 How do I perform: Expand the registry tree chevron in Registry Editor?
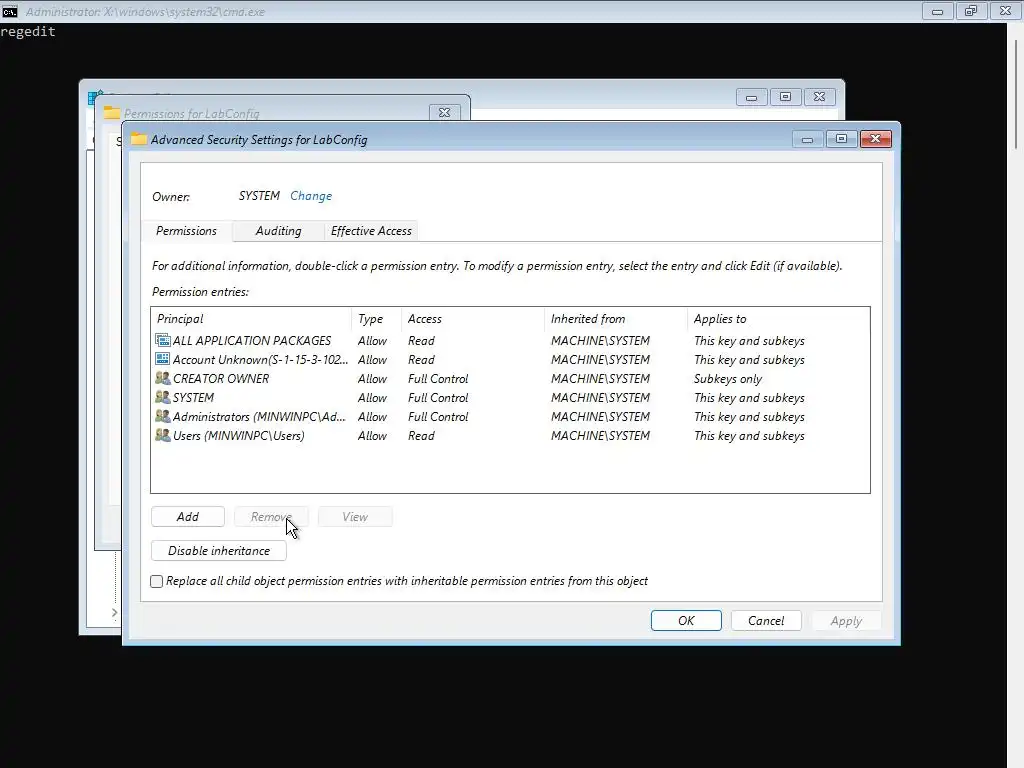coord(114,612)
